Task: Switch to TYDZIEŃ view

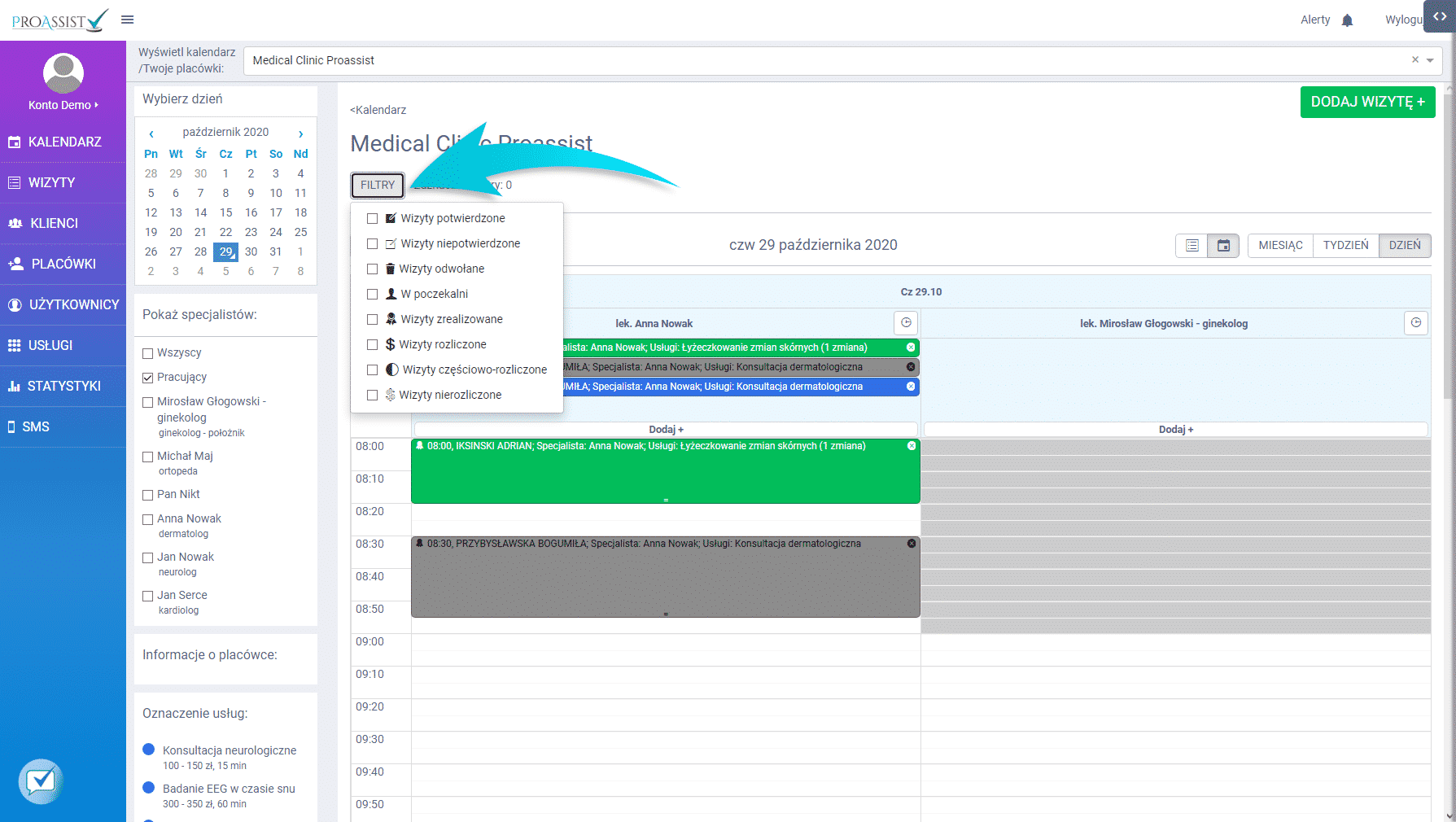Action: 1345,245
